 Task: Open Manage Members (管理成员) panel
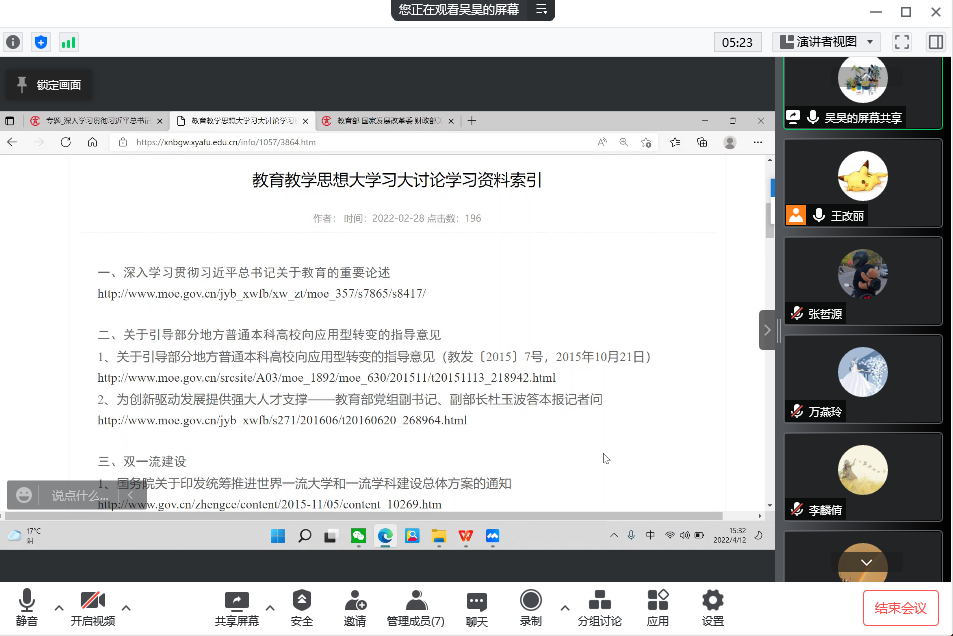[415, 607]
